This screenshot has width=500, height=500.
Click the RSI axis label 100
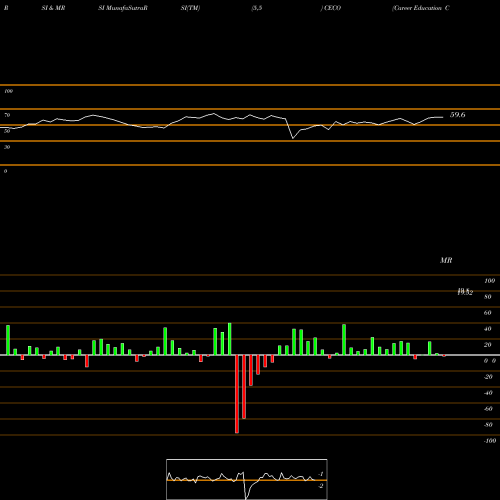[x=9, y=91]
